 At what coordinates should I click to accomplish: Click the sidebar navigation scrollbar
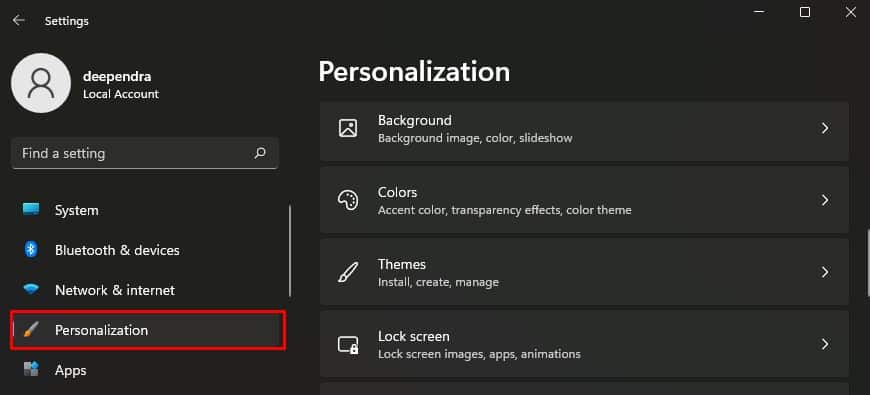[290, 251]
